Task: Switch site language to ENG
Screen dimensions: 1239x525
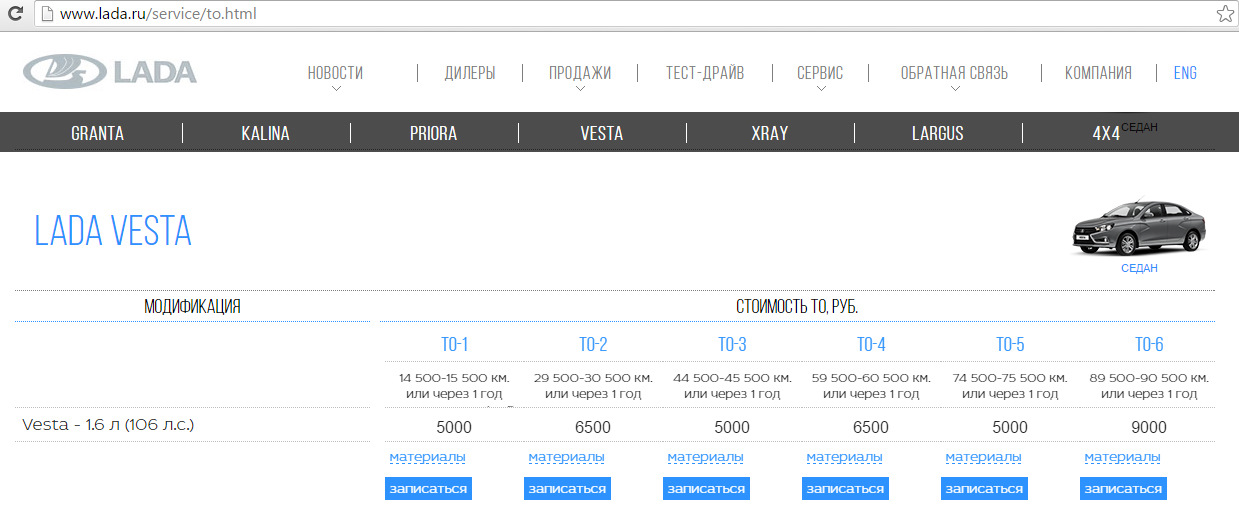Action: coord(1185,73)
